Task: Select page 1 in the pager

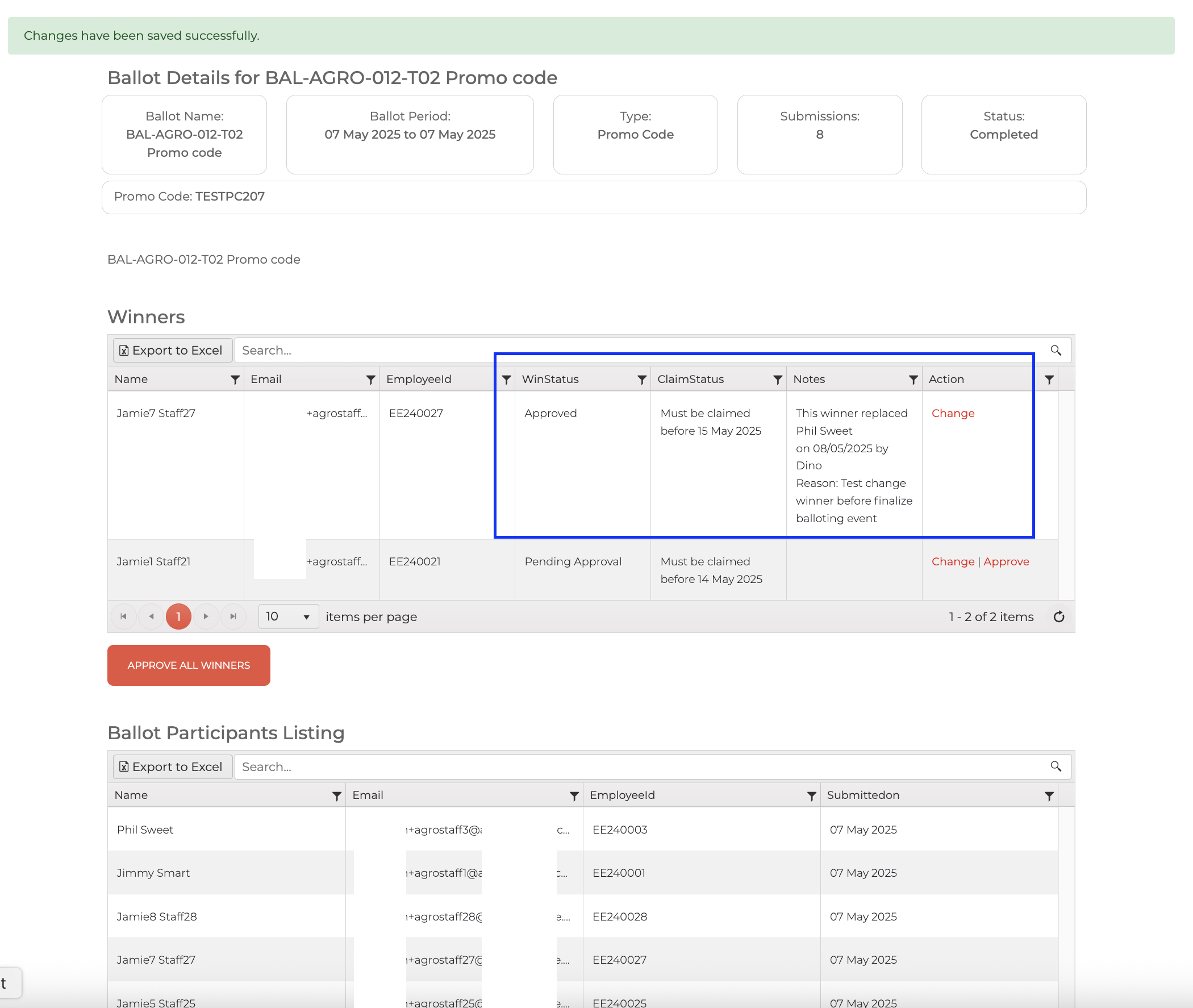Action: pos(178,617)
